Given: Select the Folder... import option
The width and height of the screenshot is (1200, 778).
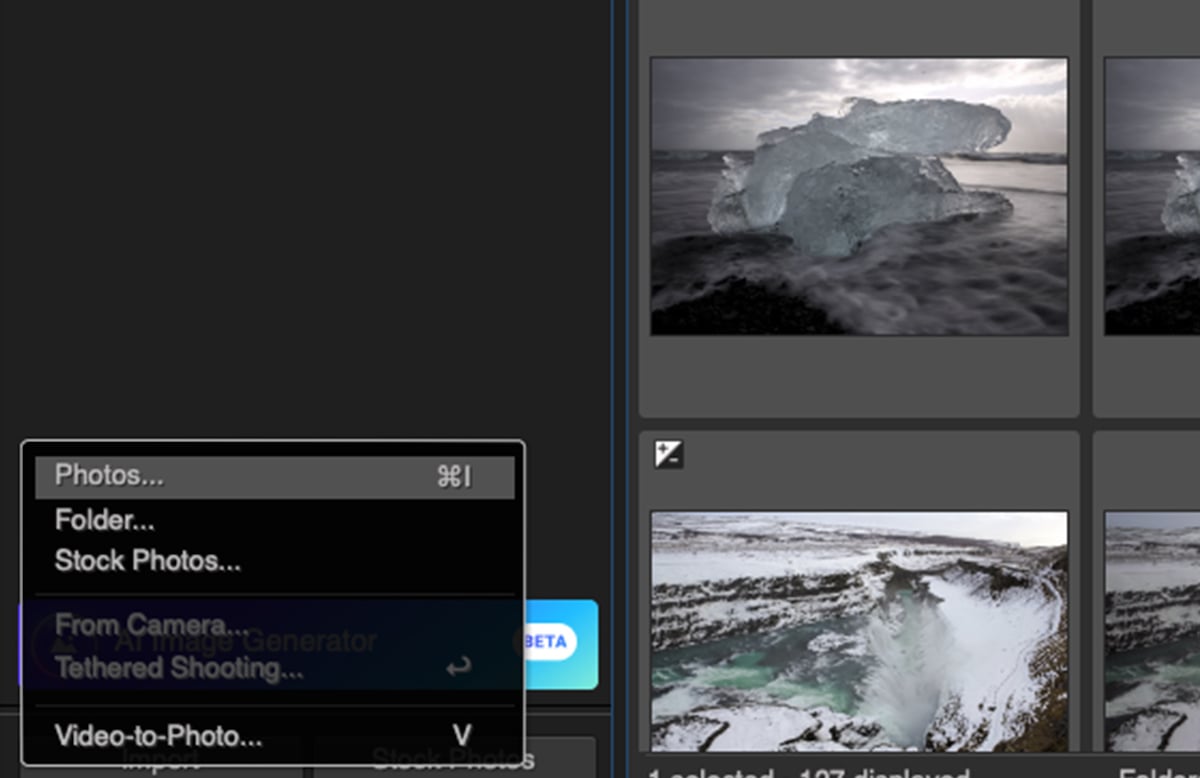Looking at the screenshot, I should click(x=105, y=520).
